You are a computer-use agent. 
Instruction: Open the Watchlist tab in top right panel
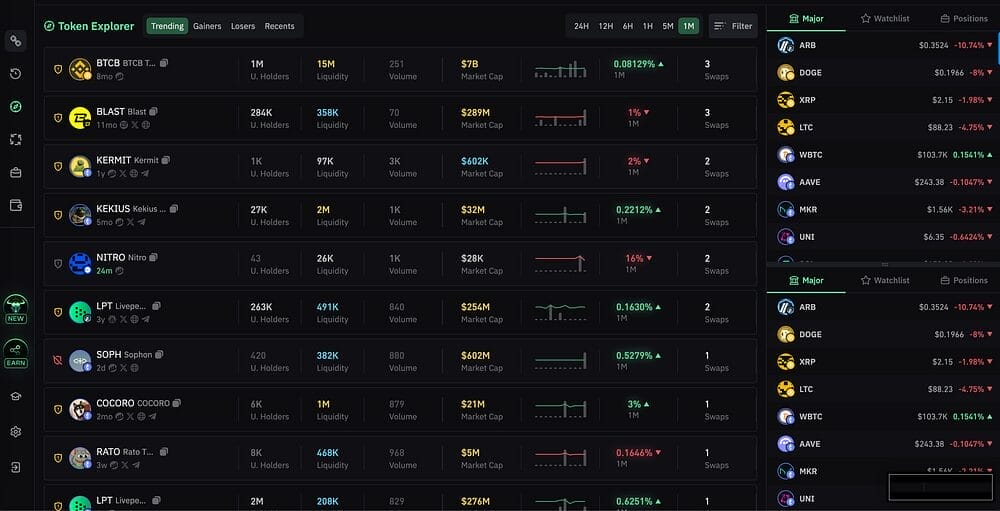885,18
